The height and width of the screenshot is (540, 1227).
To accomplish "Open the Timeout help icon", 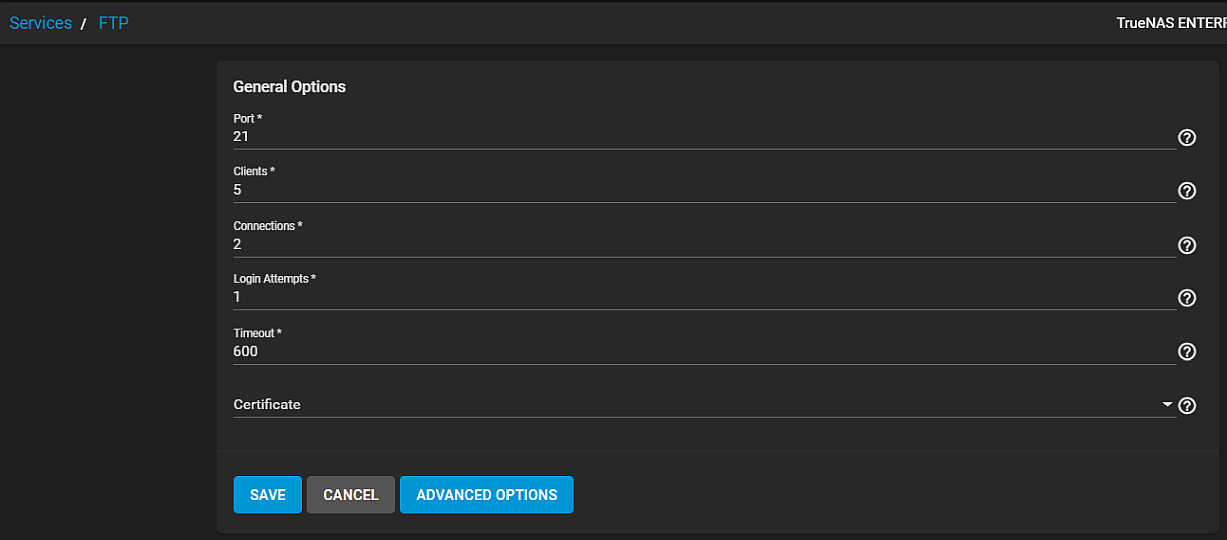I will coord(1187,352).
